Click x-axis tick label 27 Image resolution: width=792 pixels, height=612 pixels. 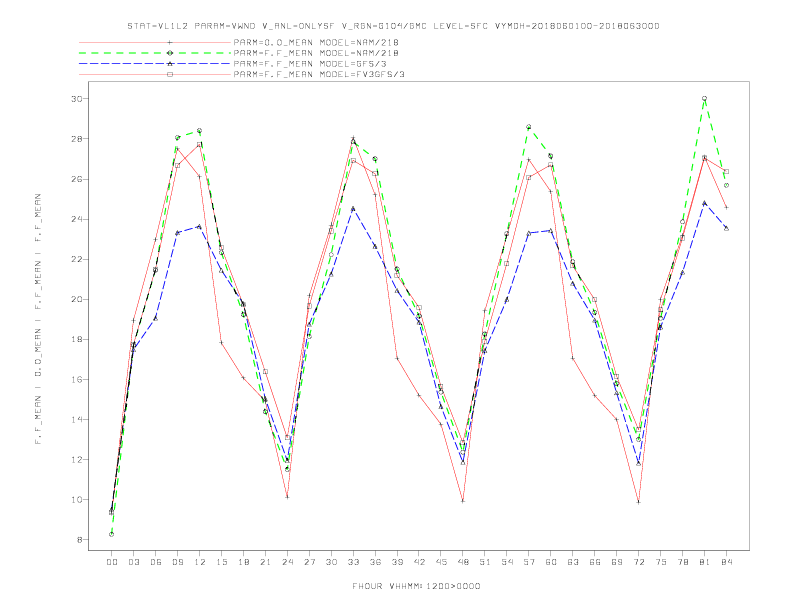click(x=309, y=562)
